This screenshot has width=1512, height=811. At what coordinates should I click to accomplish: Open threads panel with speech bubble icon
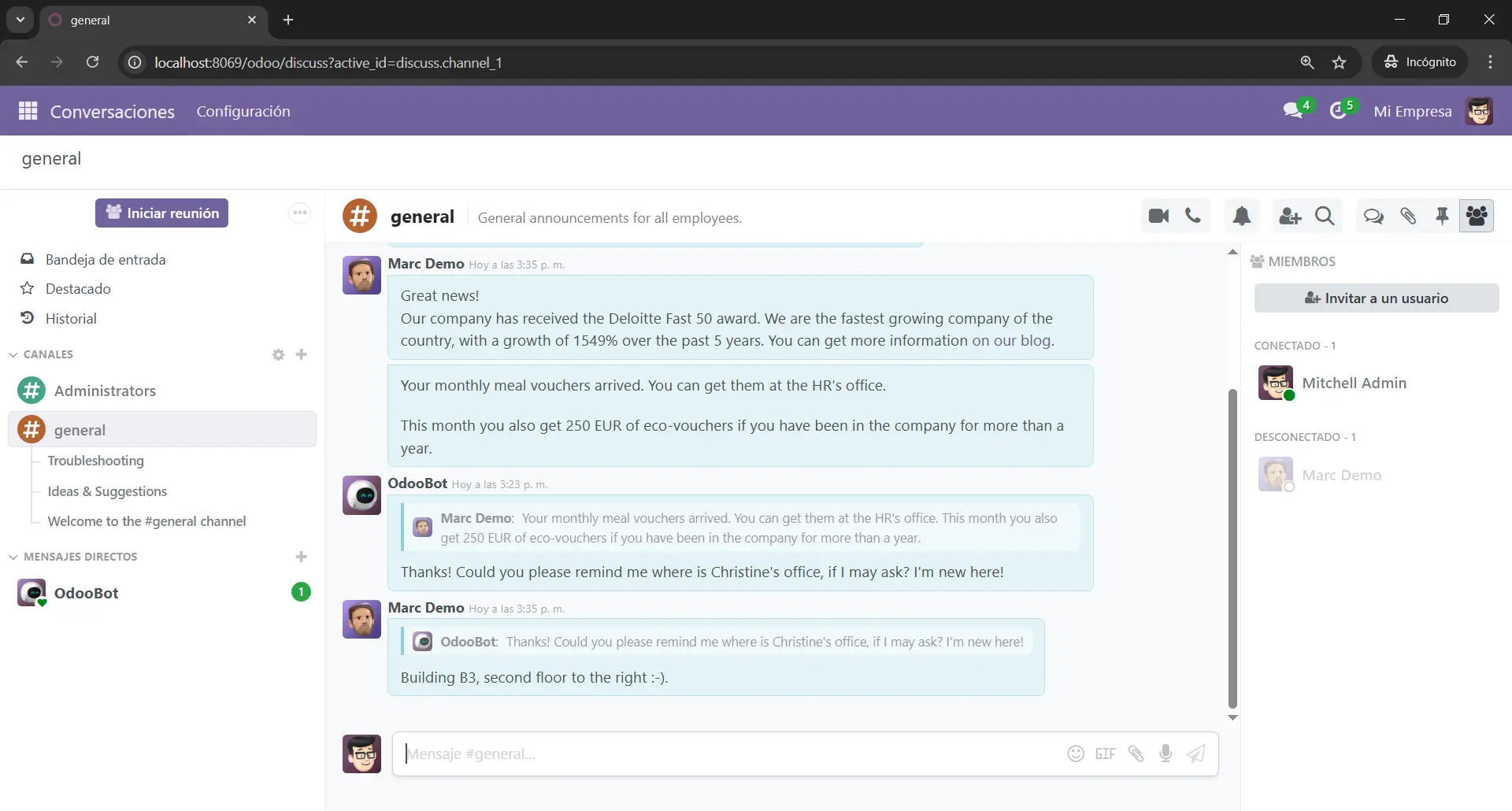[x=1373, y=217]
